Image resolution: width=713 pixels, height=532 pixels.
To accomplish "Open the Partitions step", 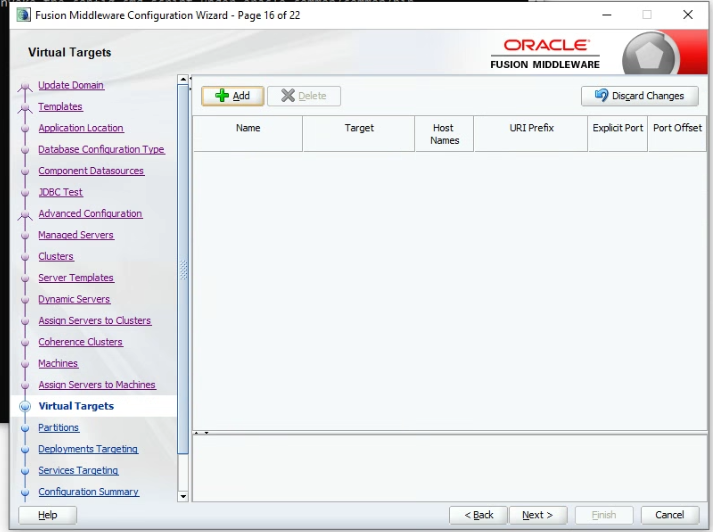I will 59,427.
